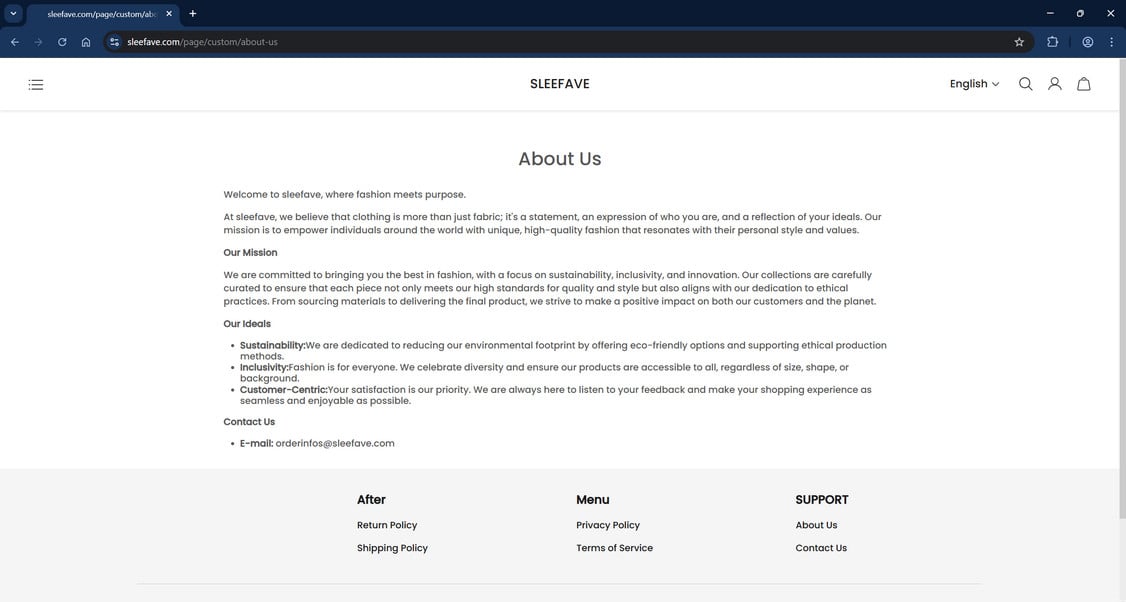Select the sleefave.com about-us tab
The height and width of the screenshot is (602, 1126).
[x=102, y=14]
